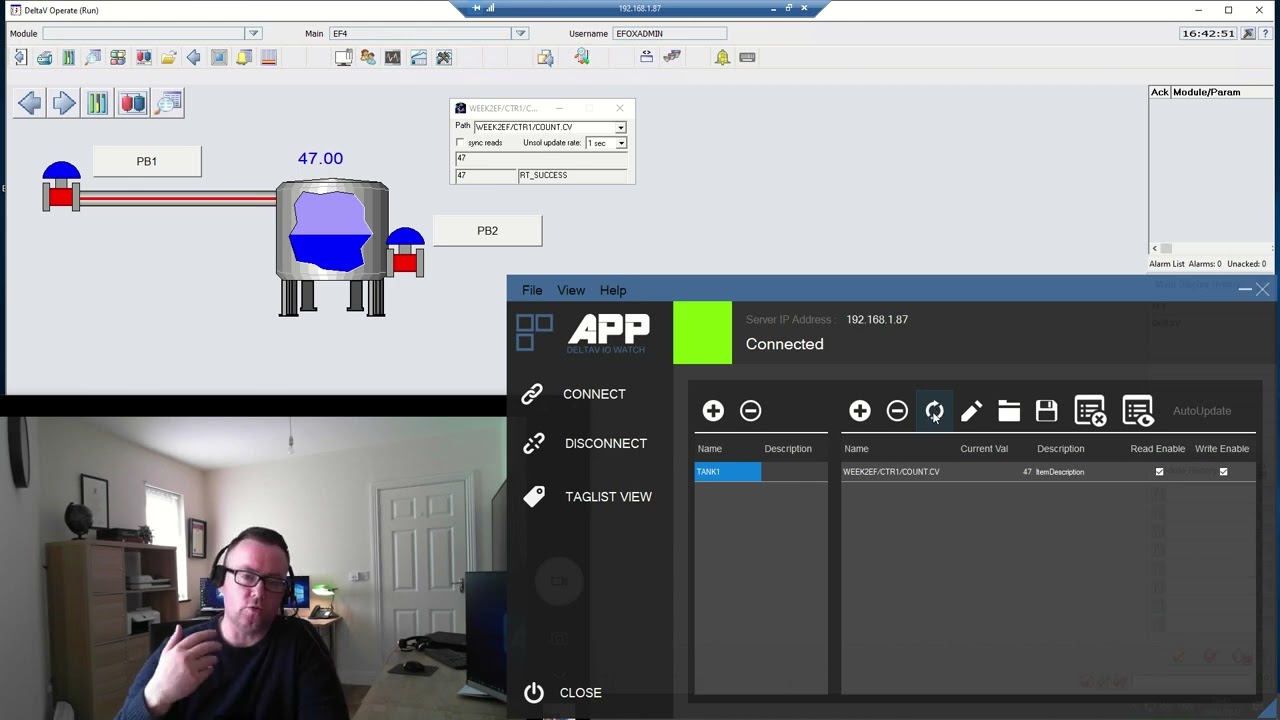Click the floppy disk save icon

[1046, 411]
